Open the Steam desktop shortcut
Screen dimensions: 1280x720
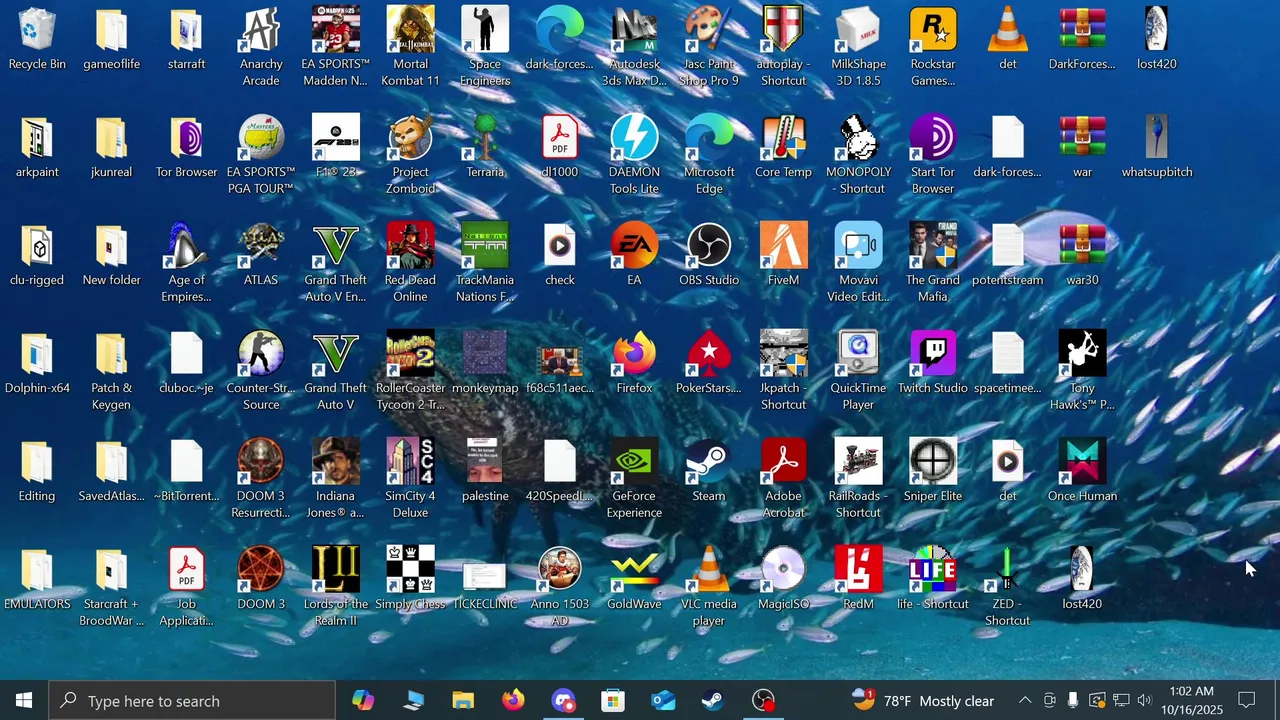click(x=709, y=472)
